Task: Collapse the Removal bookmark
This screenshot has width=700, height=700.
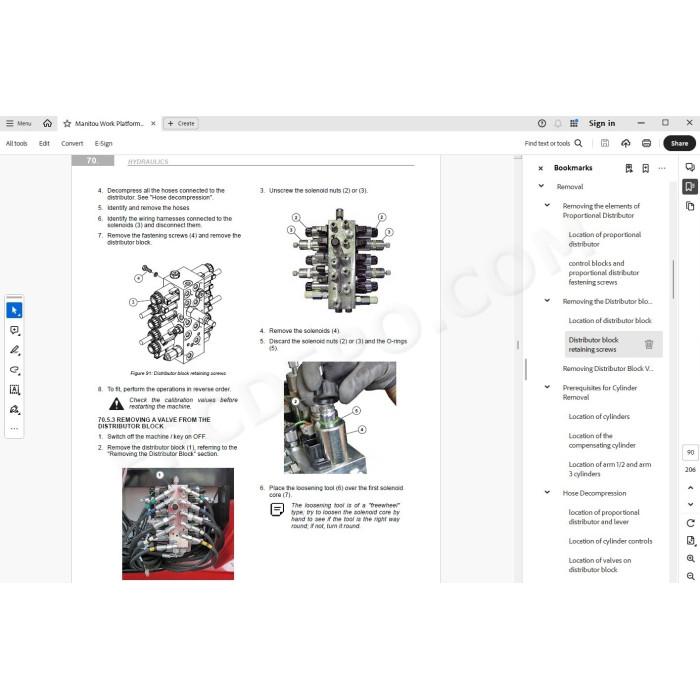Action: pos(541,186)
